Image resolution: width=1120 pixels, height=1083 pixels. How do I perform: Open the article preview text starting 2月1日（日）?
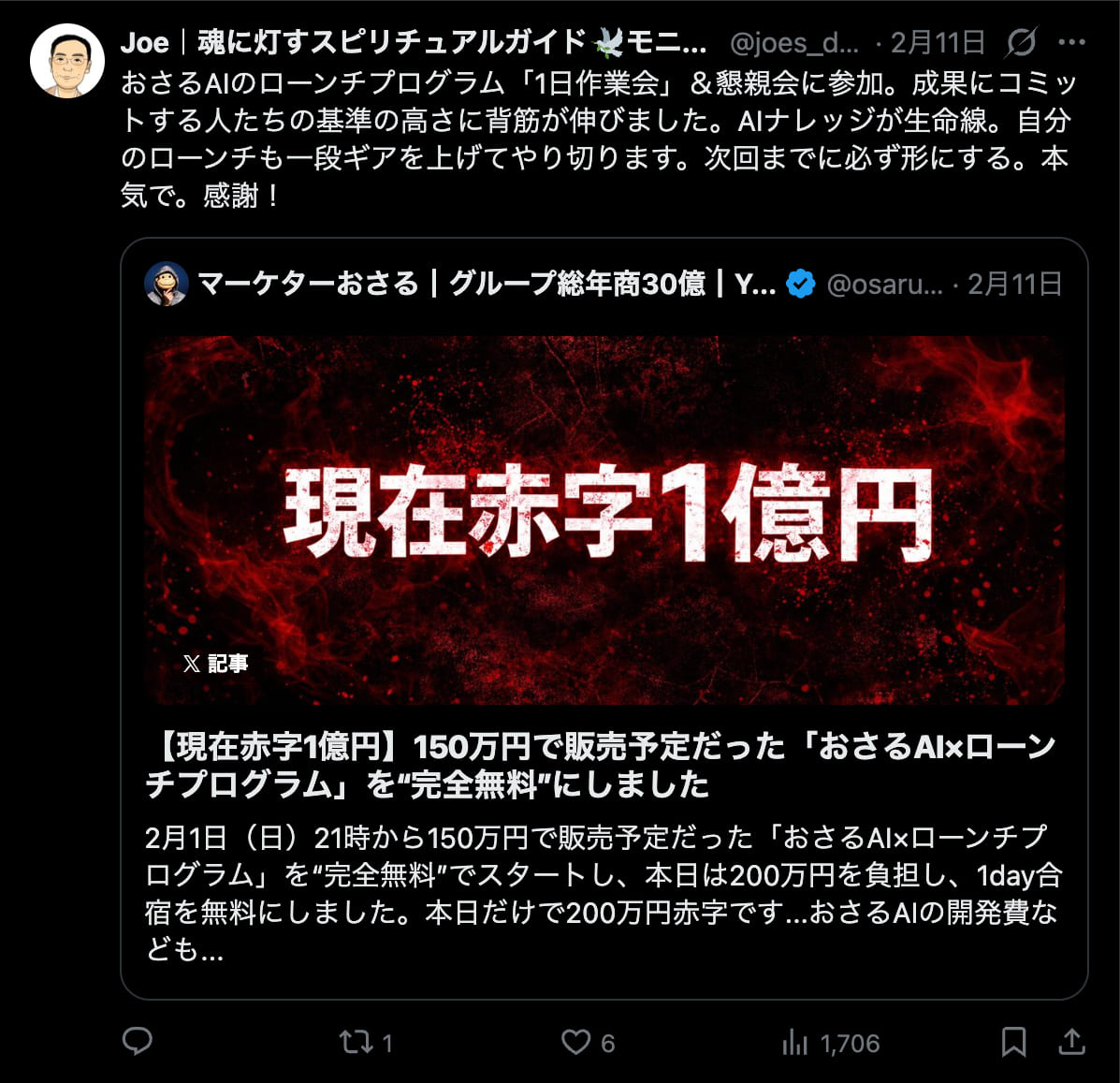[x=604, y=893]
